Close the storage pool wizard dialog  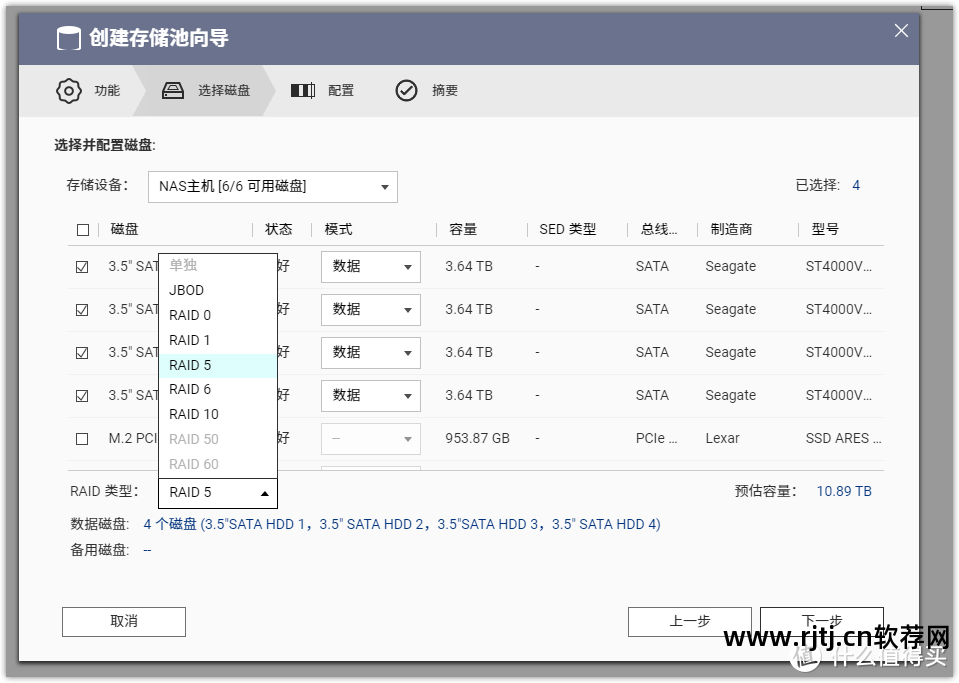tap(901, 31)
